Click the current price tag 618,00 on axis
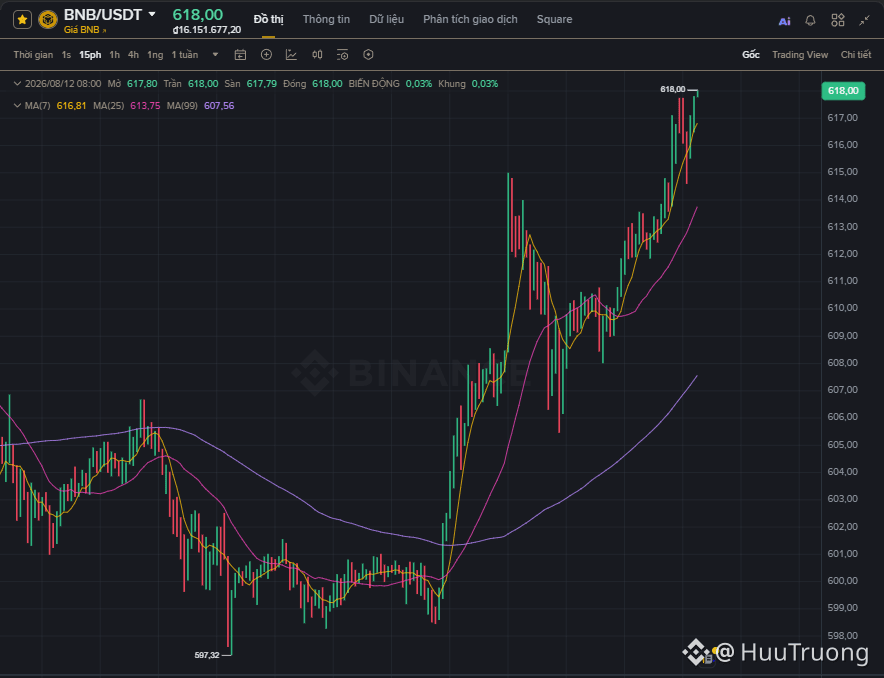884x678 pixels. [x=843, y=91]
